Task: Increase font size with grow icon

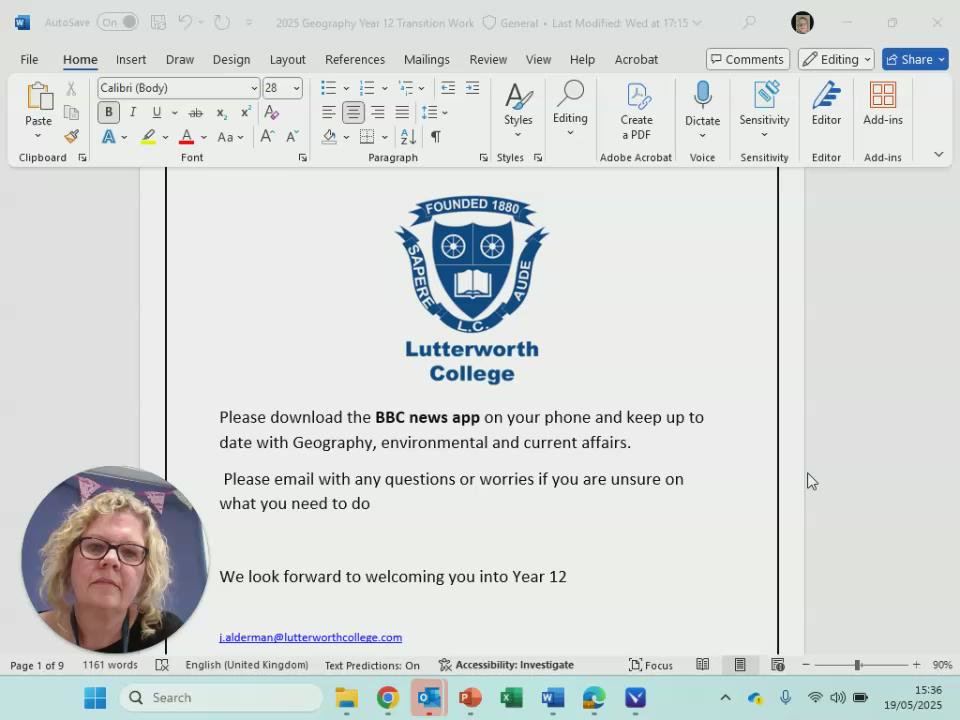Action: coord(267,137)
